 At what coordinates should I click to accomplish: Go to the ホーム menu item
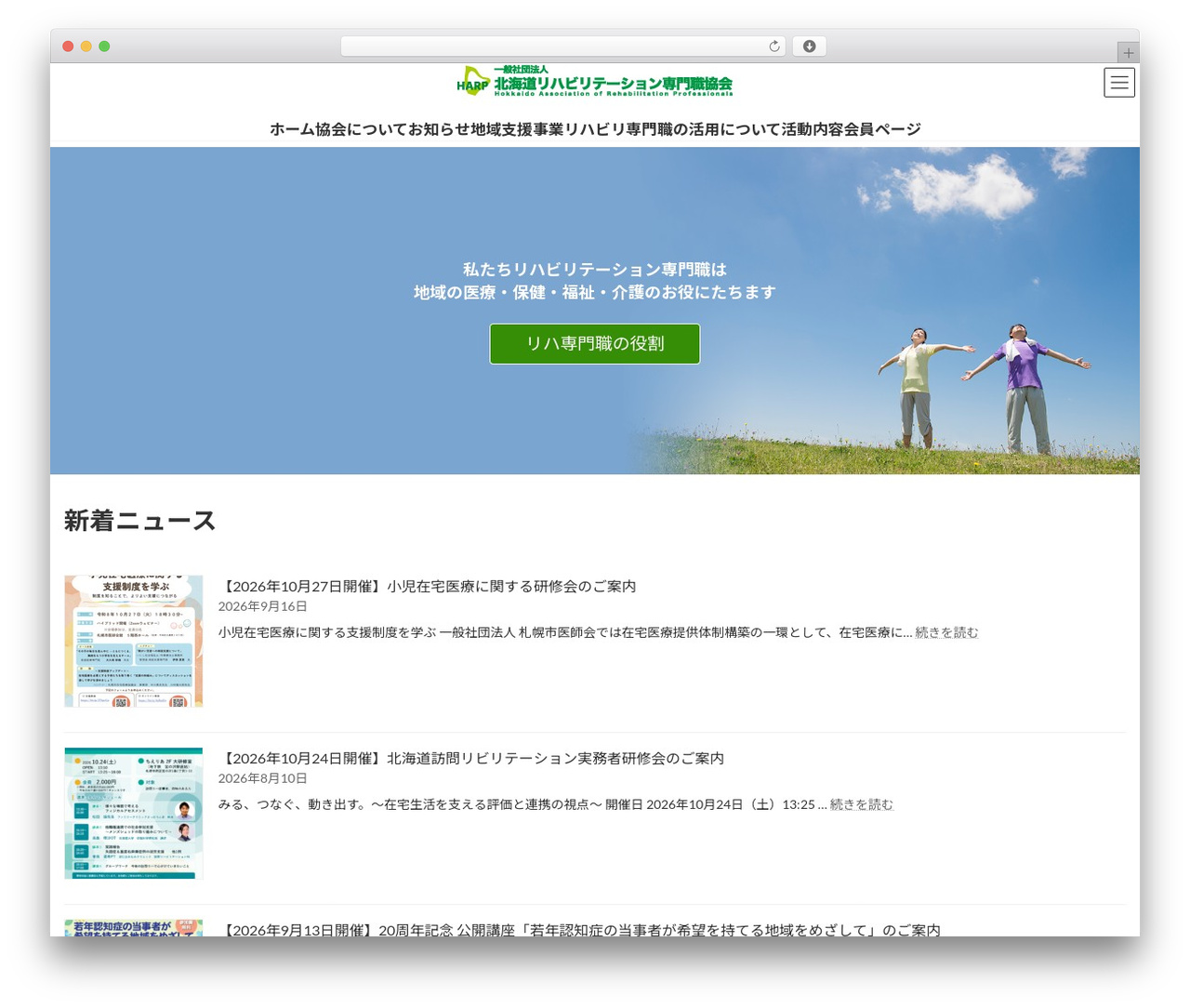pos(292,129)
